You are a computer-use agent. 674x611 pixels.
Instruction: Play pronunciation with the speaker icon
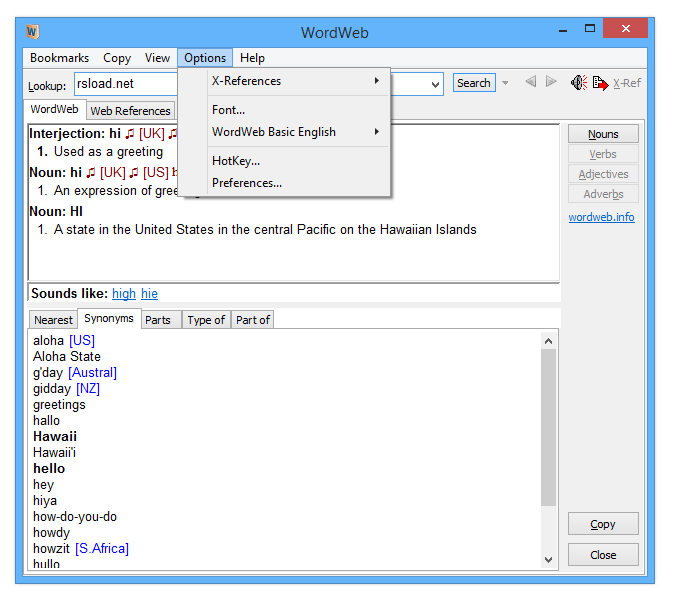(579, 82)
